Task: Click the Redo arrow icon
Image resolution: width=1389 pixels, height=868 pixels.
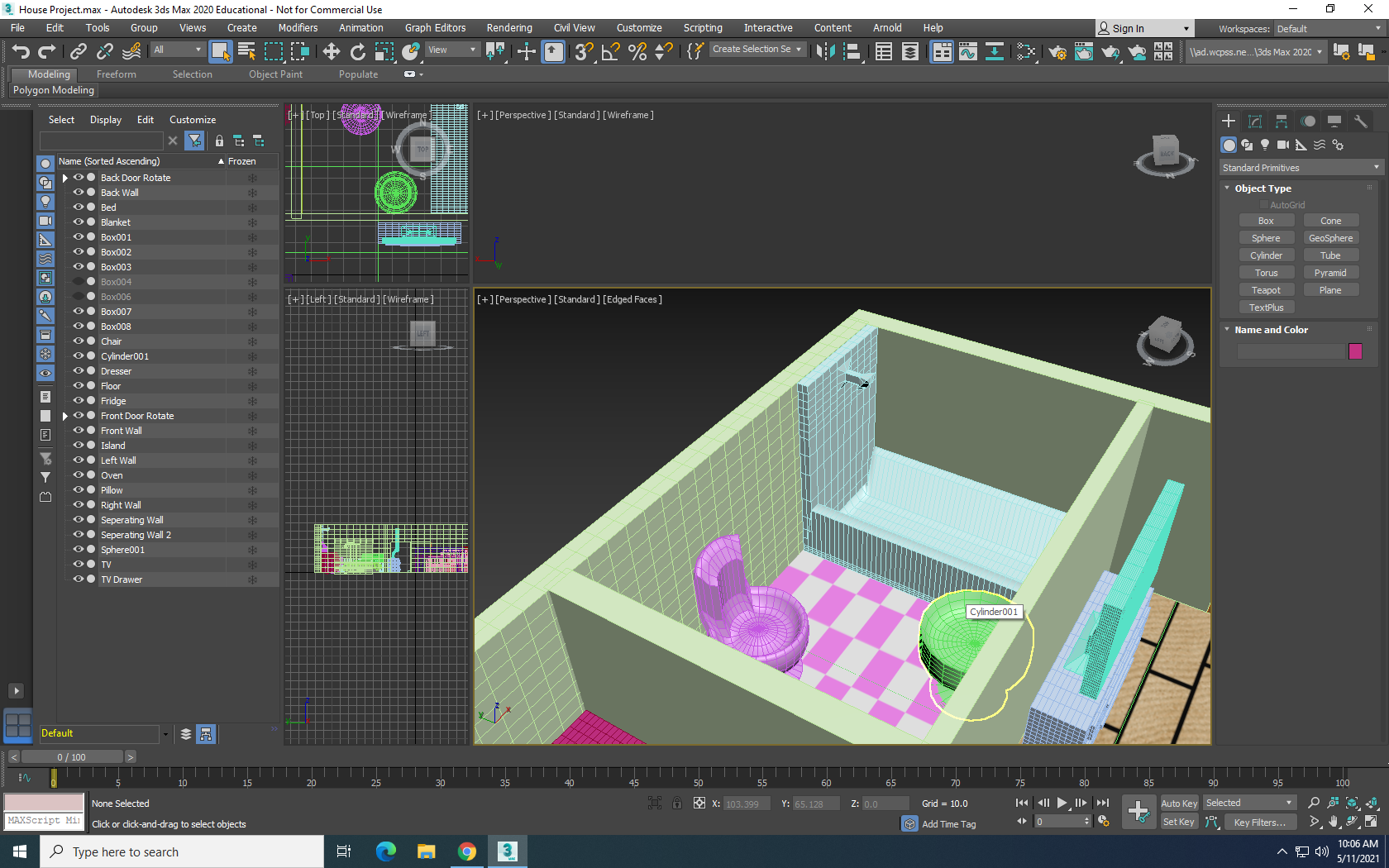Action: [47, 51]
